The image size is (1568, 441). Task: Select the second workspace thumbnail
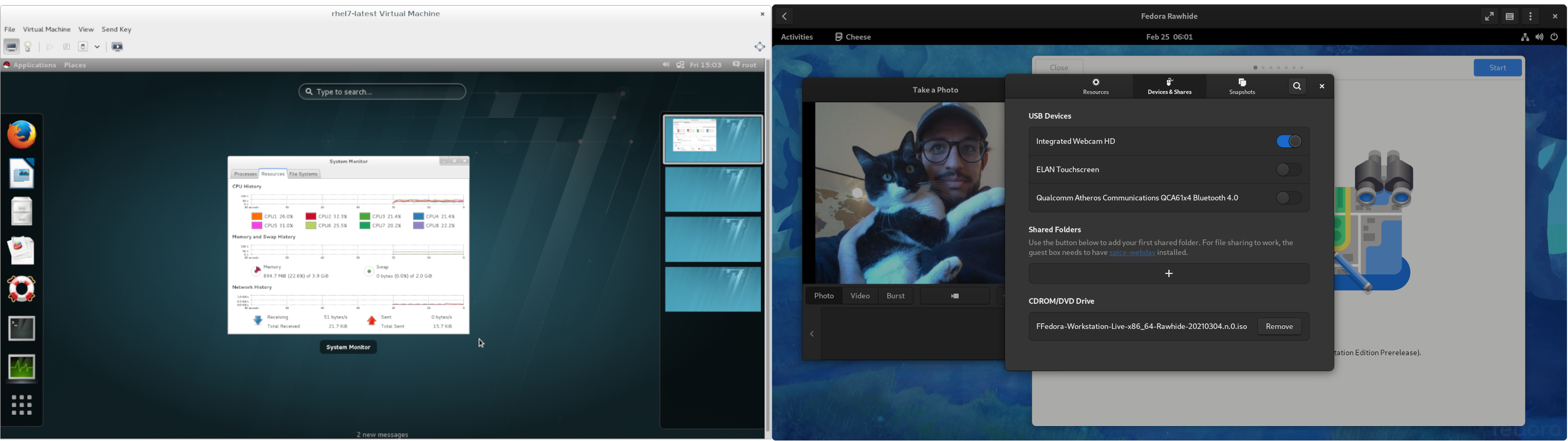(712, 190)
